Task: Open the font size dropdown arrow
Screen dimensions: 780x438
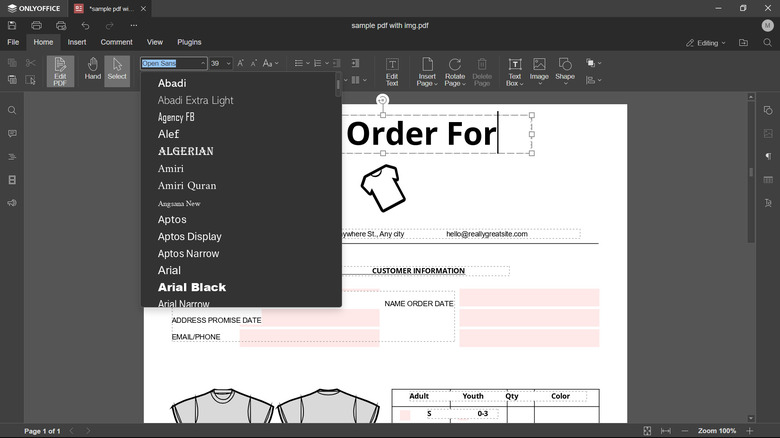Action: point(229,63)
